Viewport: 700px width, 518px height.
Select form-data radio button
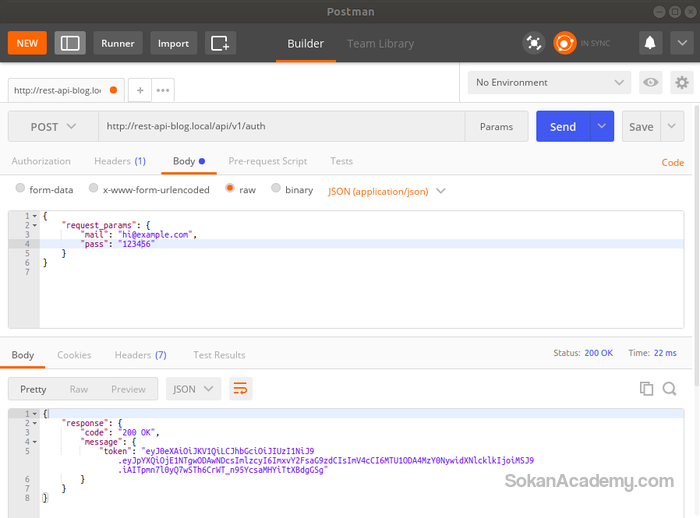point(20,188)
